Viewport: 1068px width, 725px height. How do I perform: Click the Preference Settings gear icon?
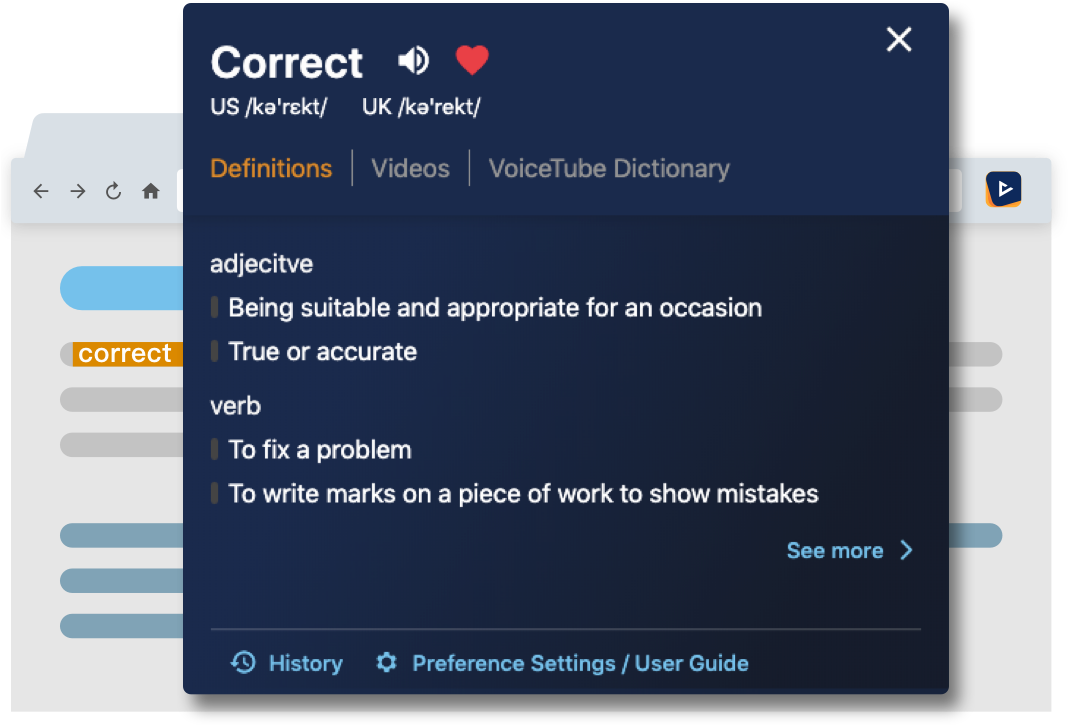point(387,662)
